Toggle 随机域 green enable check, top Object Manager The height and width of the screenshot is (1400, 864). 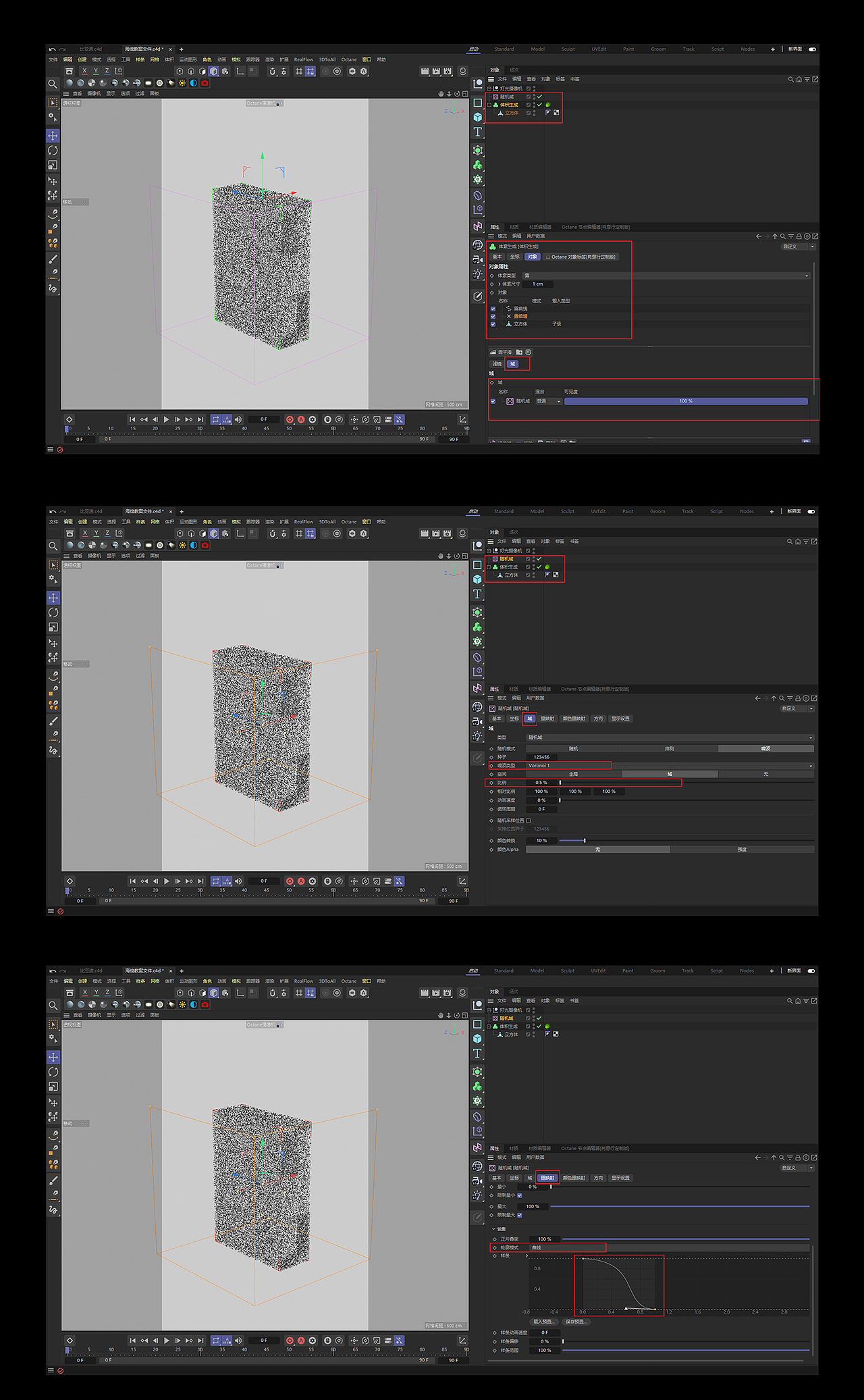click(539, 97)
